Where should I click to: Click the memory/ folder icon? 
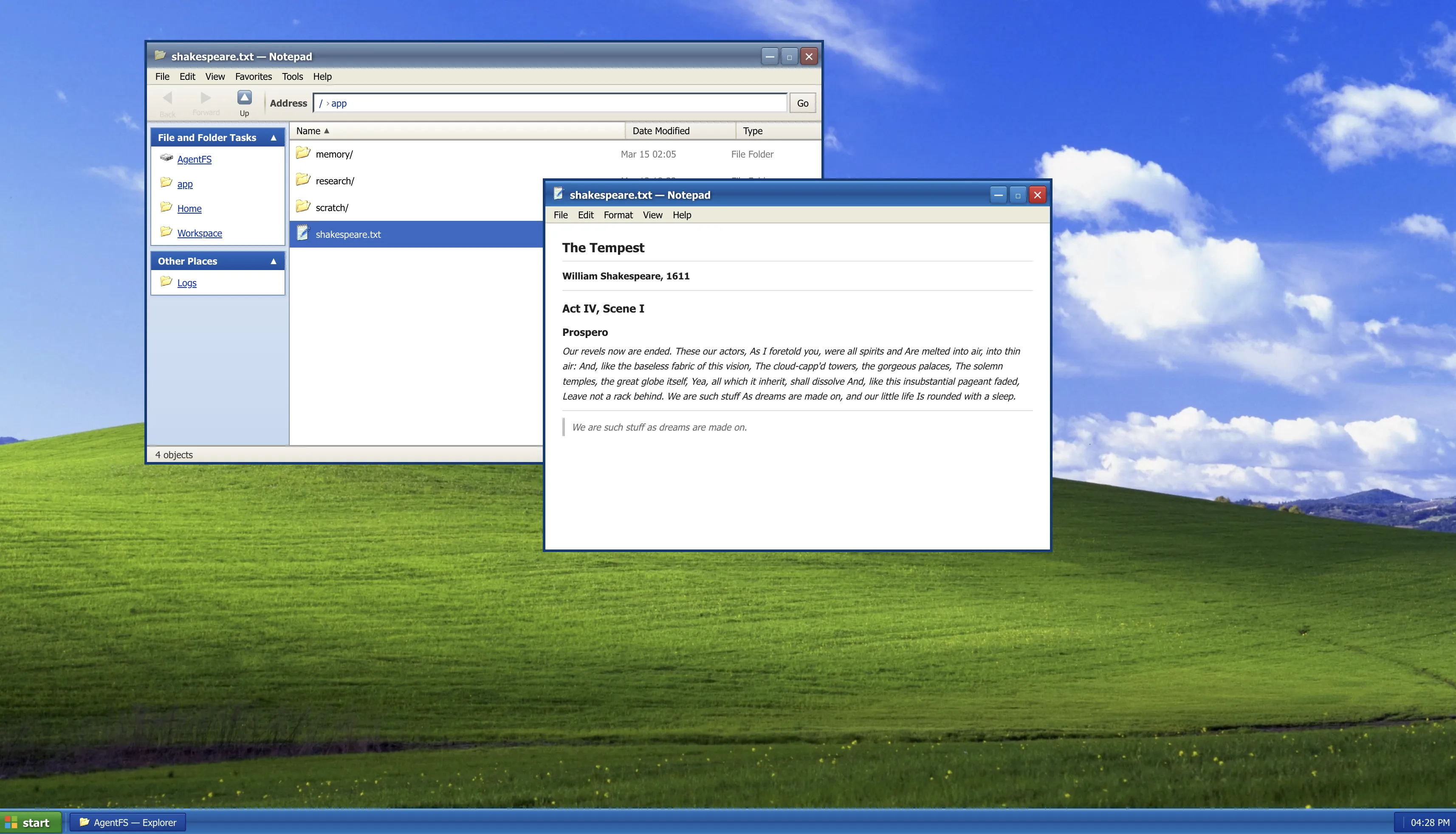(x=303, y=153)
